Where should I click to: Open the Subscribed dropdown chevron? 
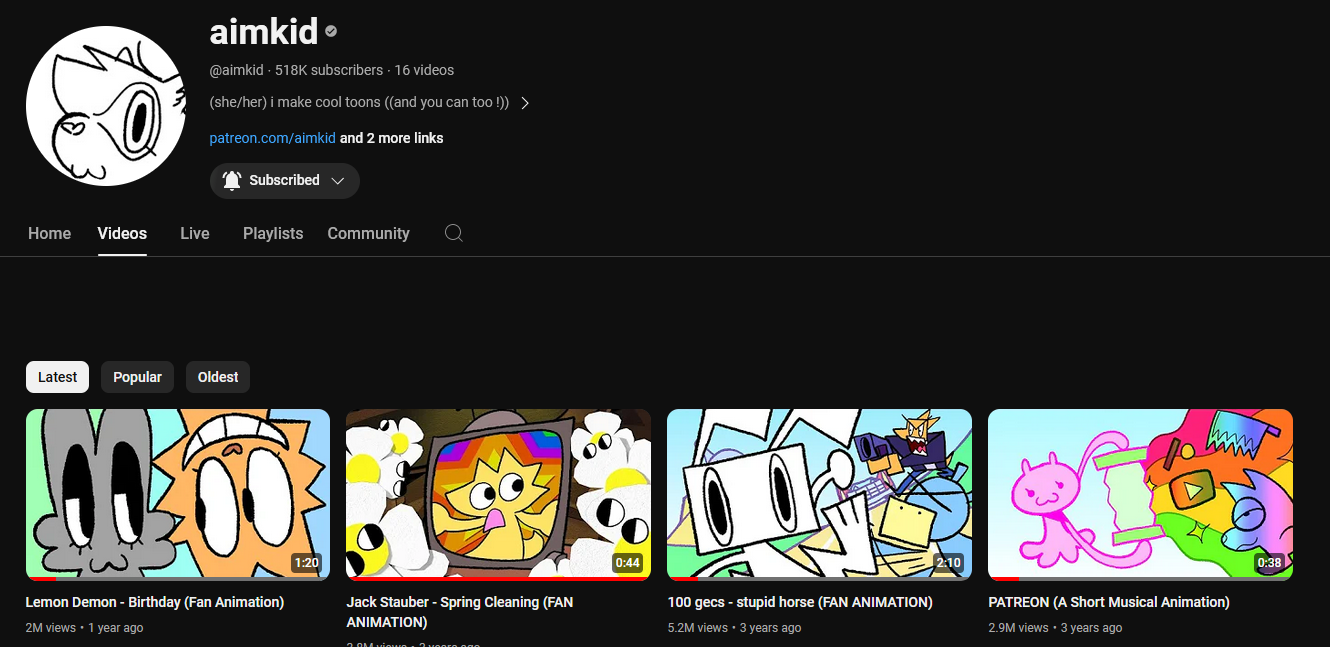[x=338, y=181]
